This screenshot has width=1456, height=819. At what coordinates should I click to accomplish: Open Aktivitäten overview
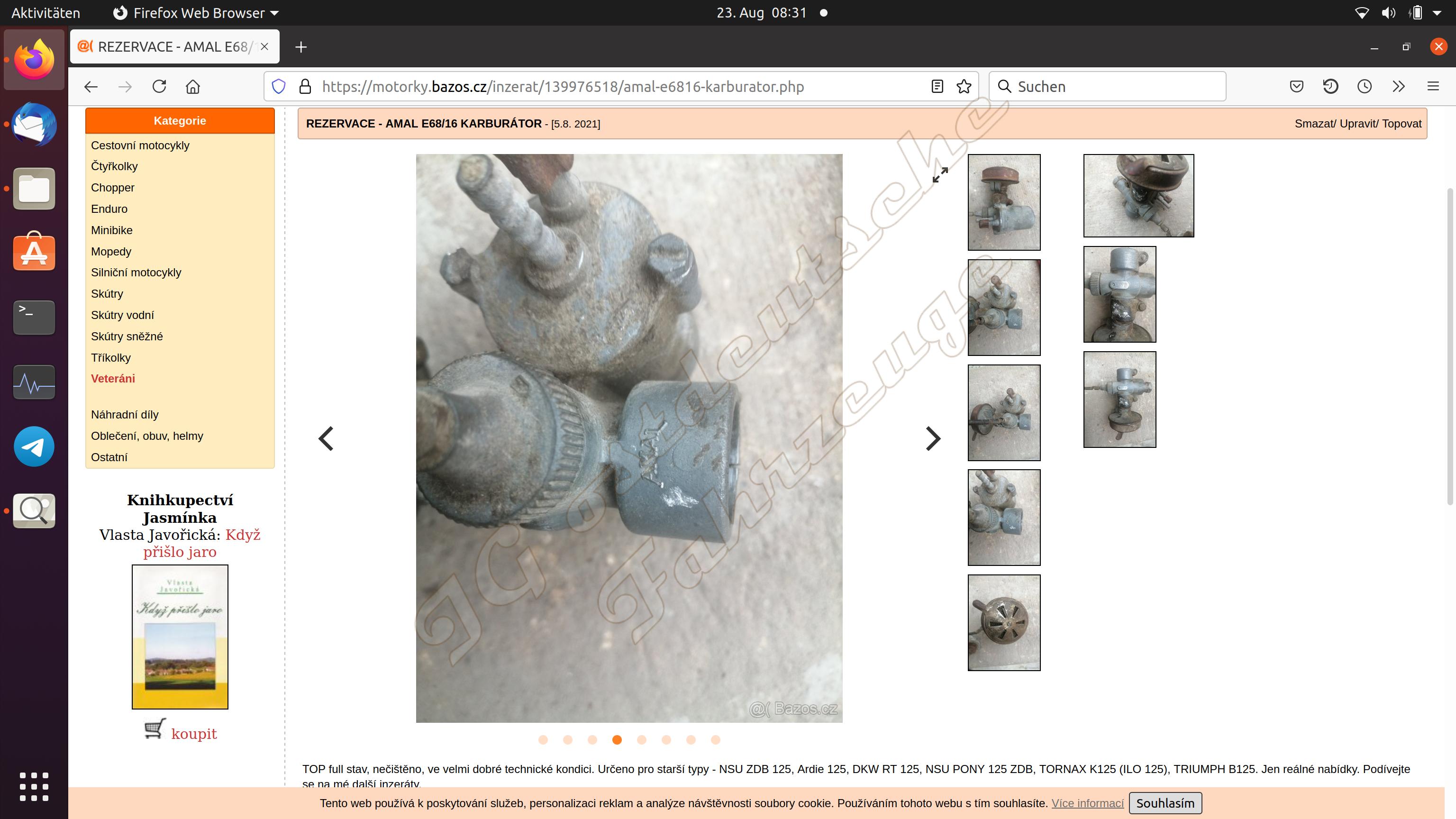pos(46,12)
